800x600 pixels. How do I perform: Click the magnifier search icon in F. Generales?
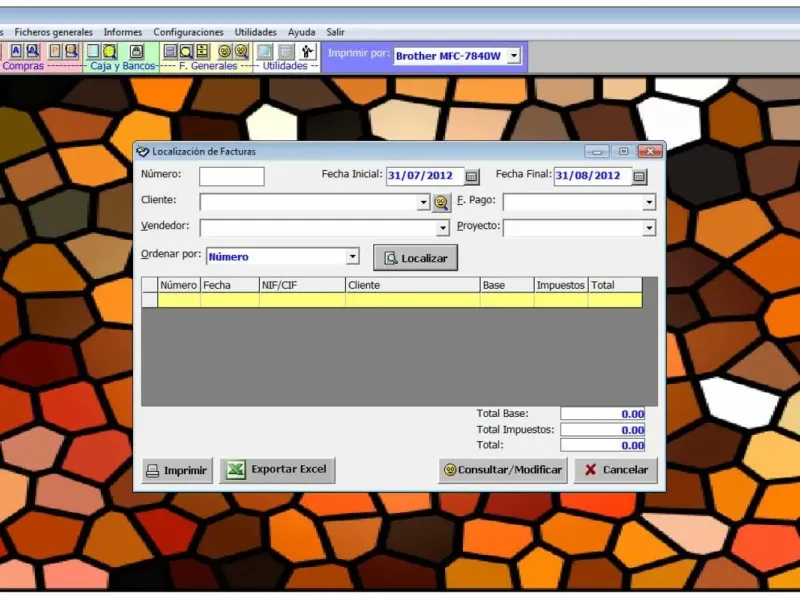tap(186, 51)
